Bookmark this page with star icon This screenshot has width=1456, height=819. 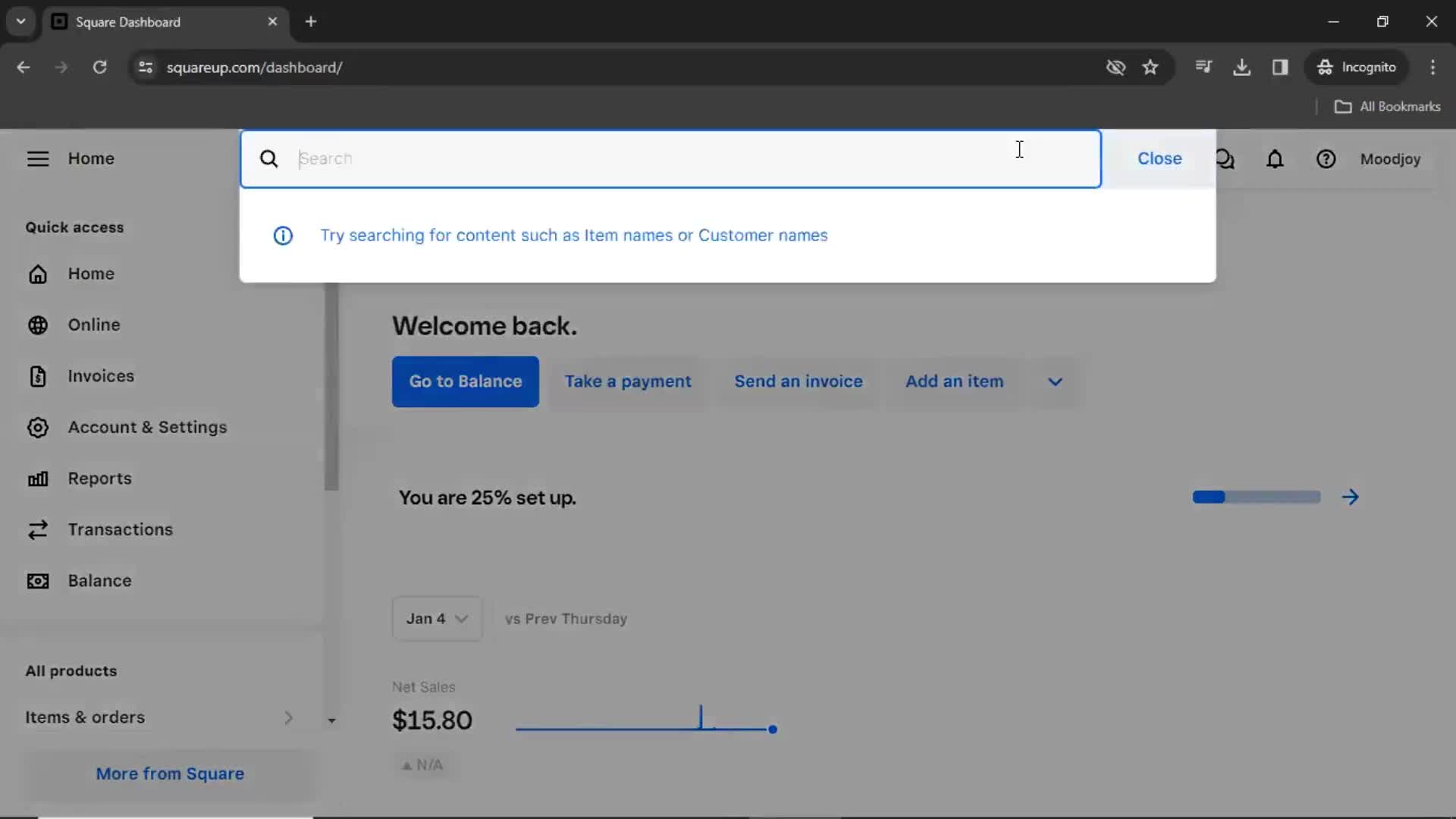pos(1150,67)
